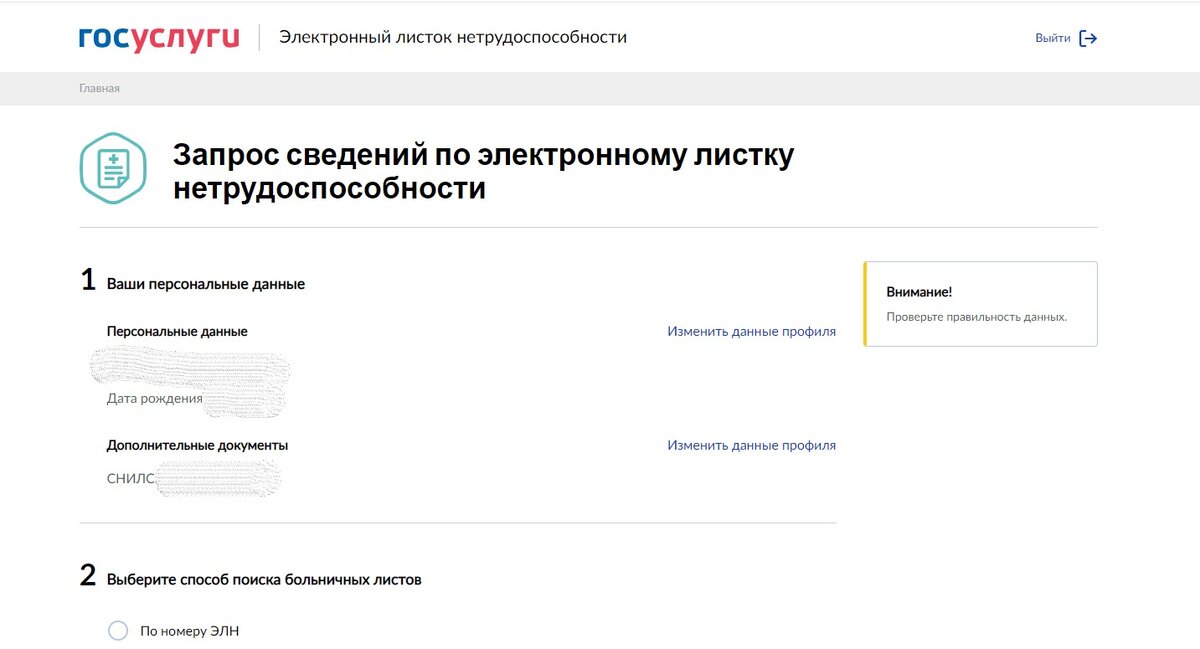This screenshot has width=1200, height=649.
Task: Open the first Изменить данные профиля link
Action: (750, 330)
